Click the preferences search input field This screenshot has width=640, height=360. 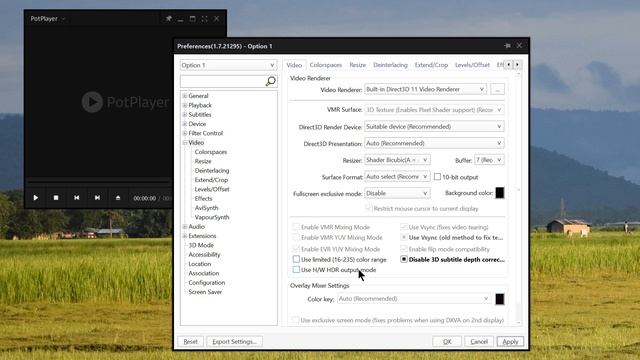[x=223, y=81]
